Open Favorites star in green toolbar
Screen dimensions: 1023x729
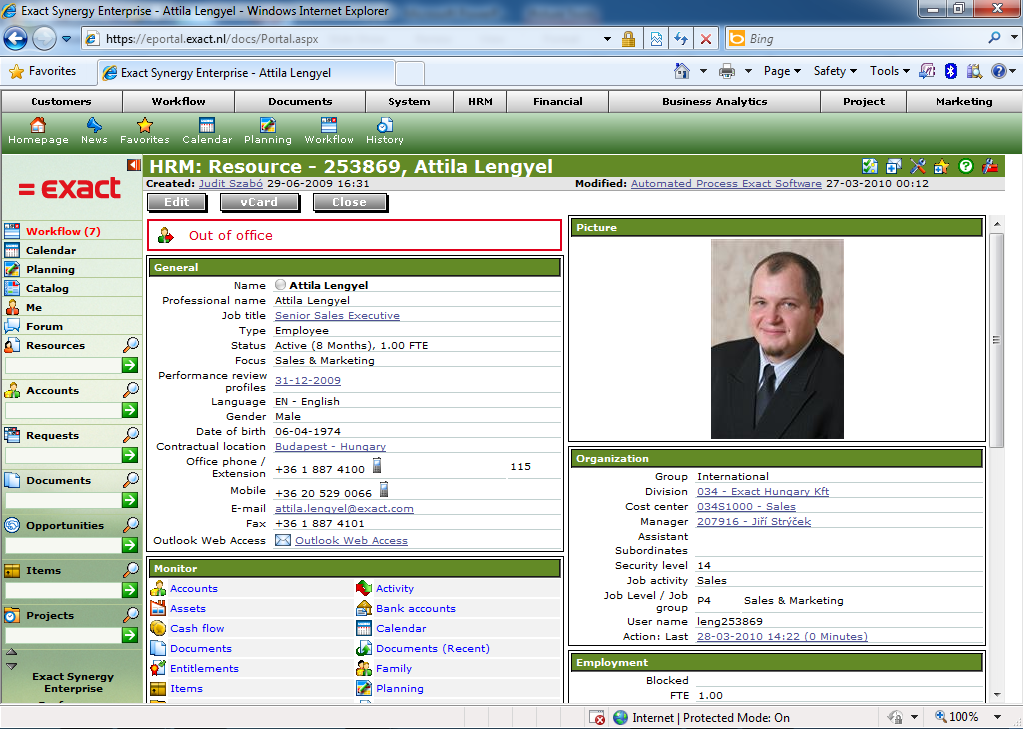(144, 131)
